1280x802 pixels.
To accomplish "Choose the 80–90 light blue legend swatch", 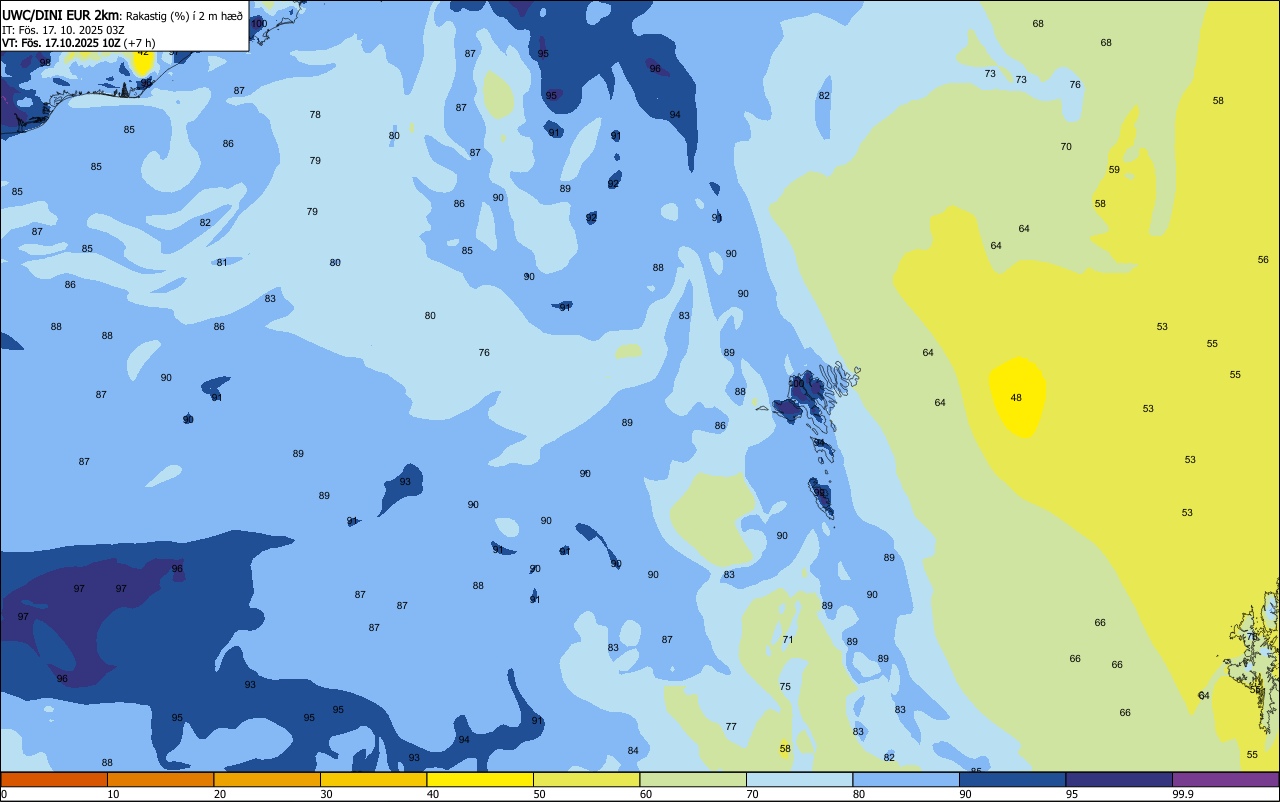I will pos(906,779).
